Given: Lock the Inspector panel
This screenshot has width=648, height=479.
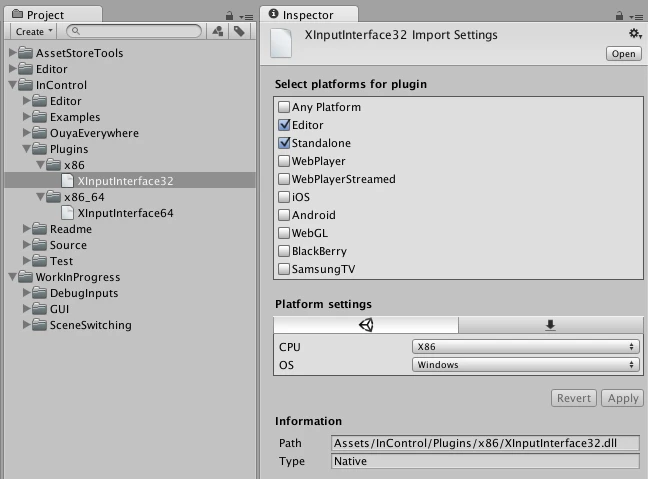Looking at the screenshot, I should [619, 16].
